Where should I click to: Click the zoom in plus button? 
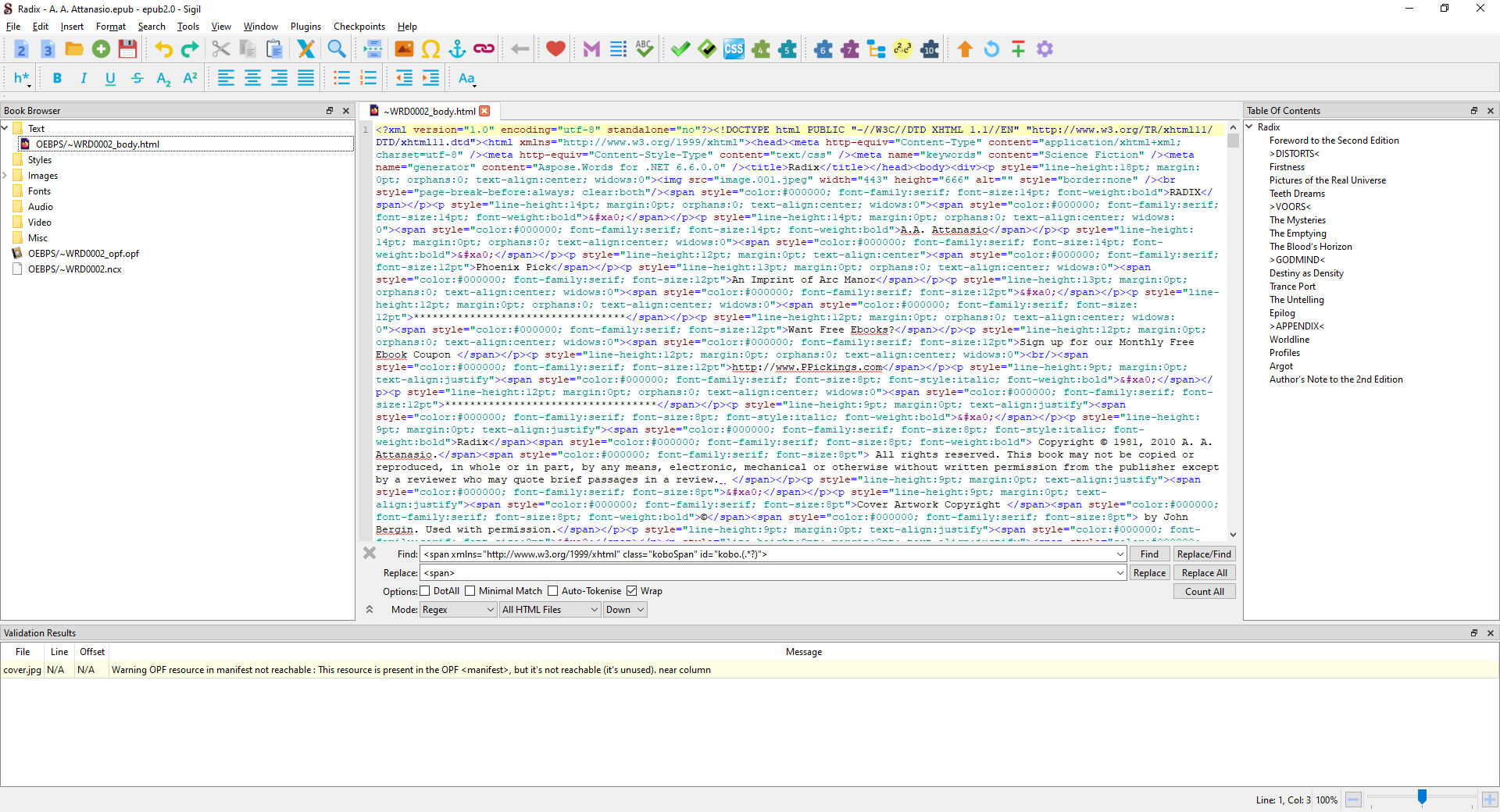click(x=1490, y=800)
